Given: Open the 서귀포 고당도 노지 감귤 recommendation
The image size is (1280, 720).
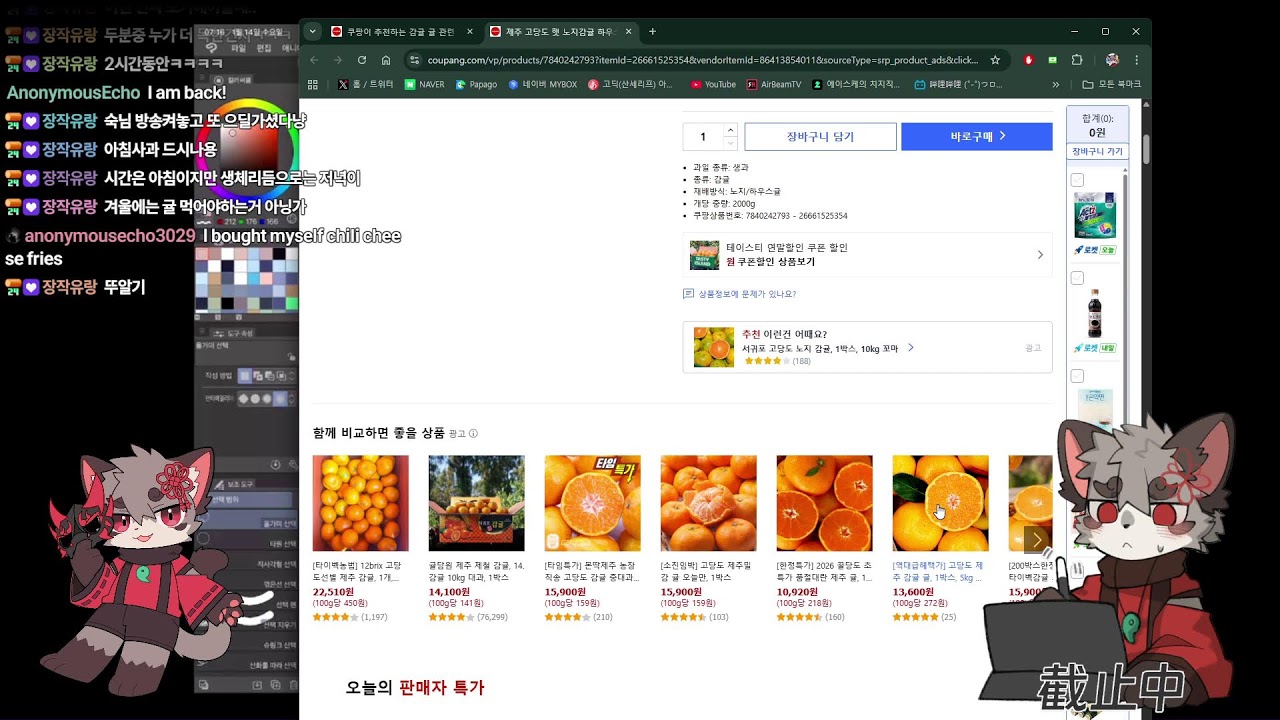Looking at the screenshot, I should click(820, 348).
